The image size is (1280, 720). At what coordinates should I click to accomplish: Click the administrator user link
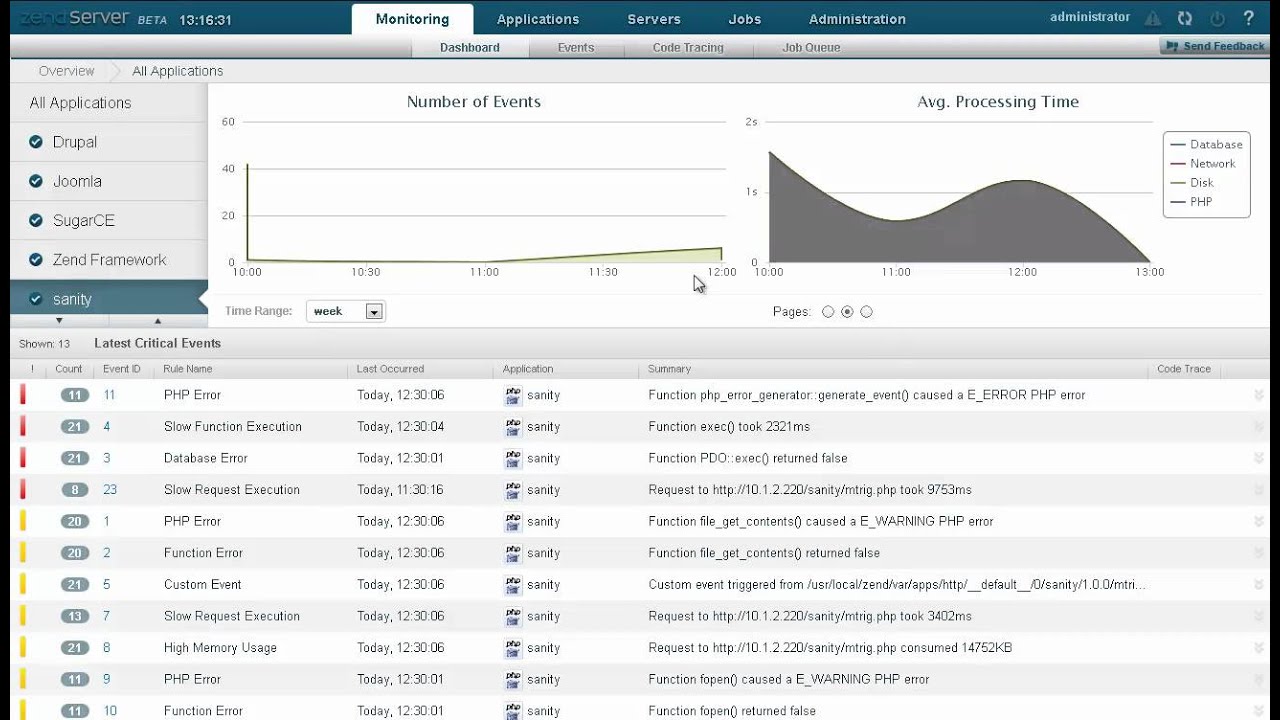click(1090, 17)
